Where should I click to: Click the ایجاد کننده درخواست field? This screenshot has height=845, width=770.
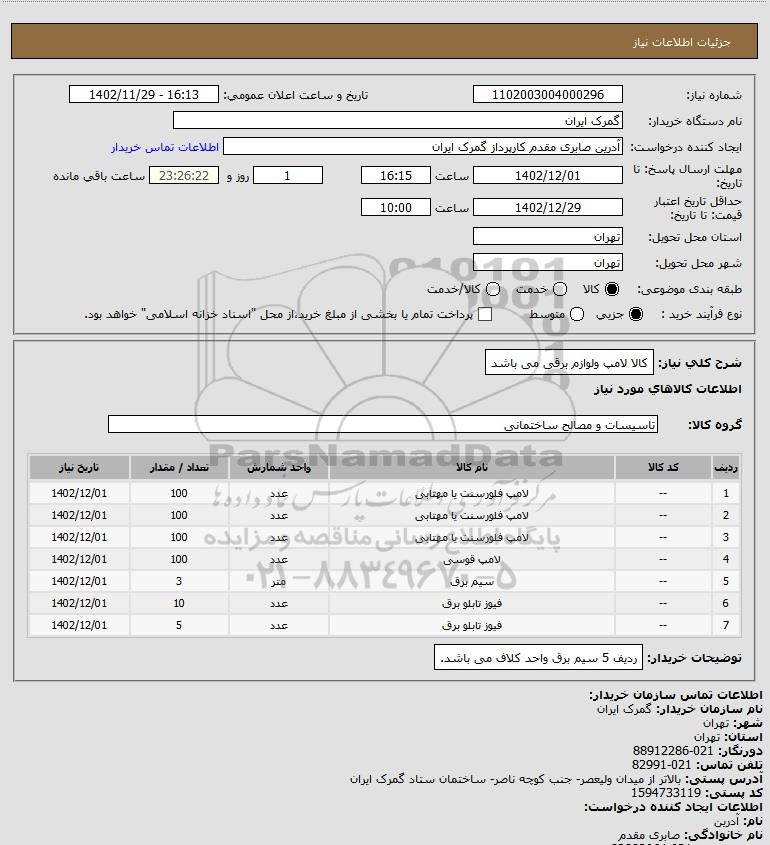click(x=422, y=147)
